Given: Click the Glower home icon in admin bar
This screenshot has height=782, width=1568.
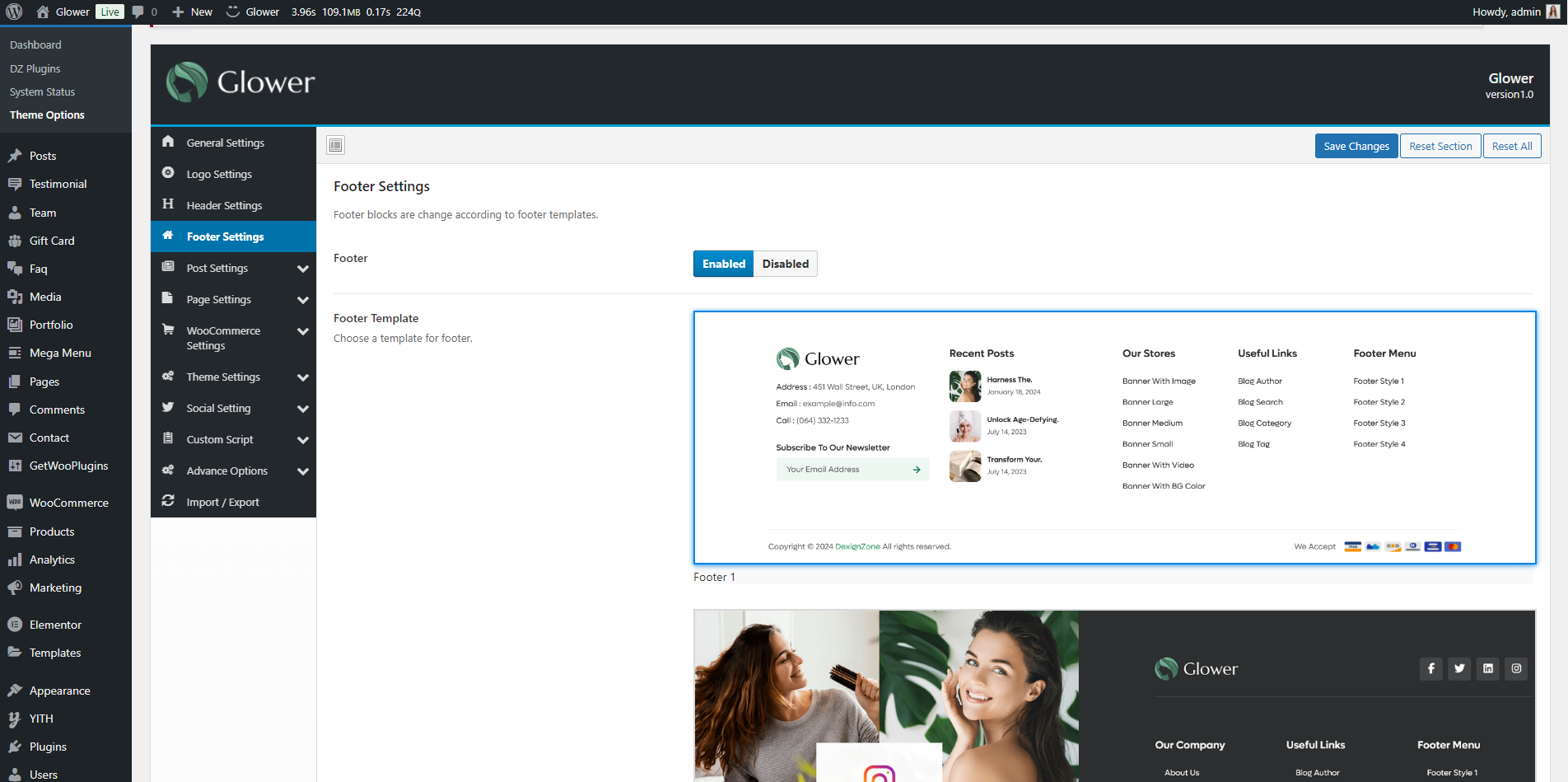Looking at the screenshot, I should (x=43, y=12).
